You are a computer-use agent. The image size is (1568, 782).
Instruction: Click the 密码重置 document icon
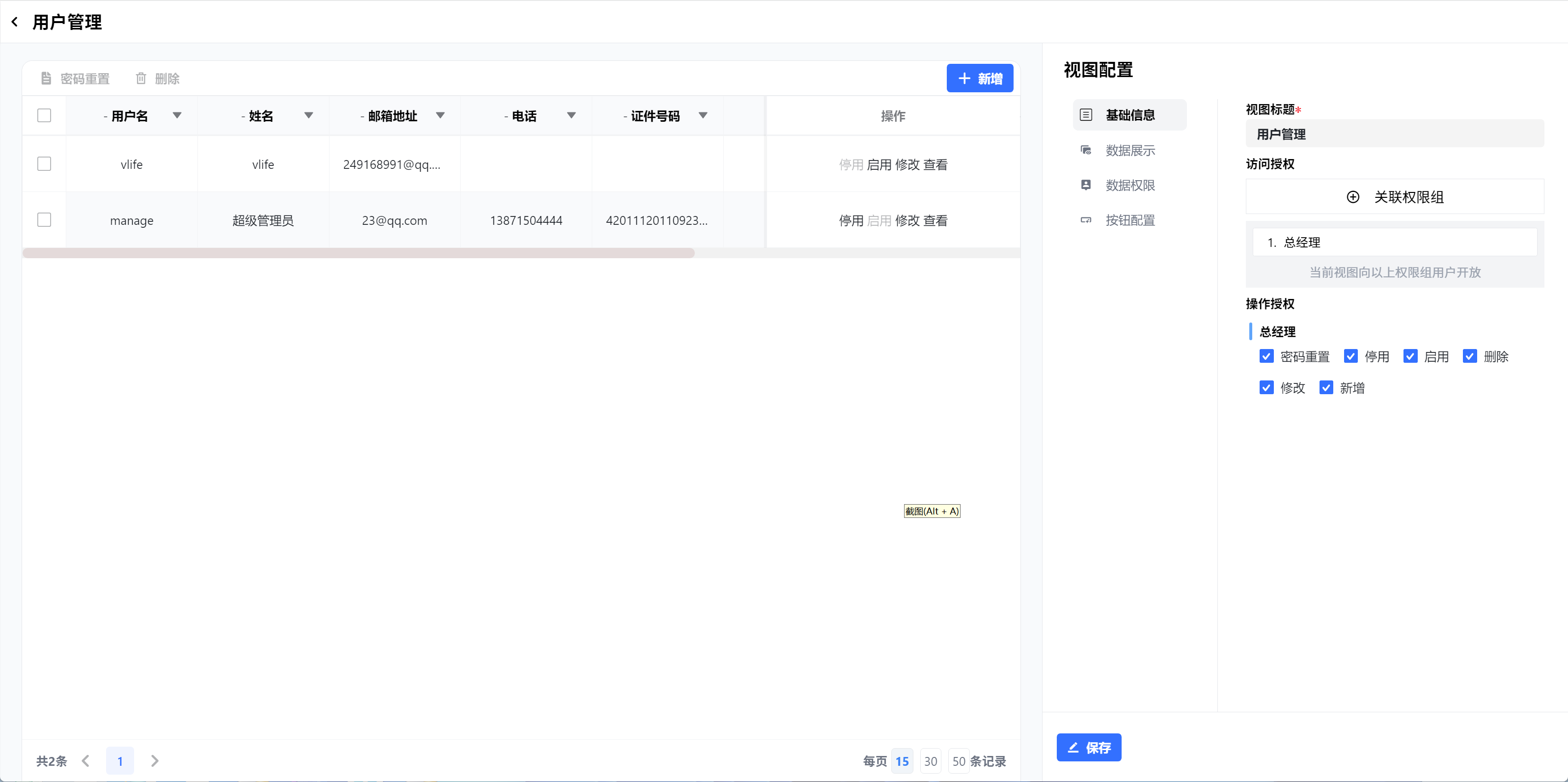tap(46, 79)
